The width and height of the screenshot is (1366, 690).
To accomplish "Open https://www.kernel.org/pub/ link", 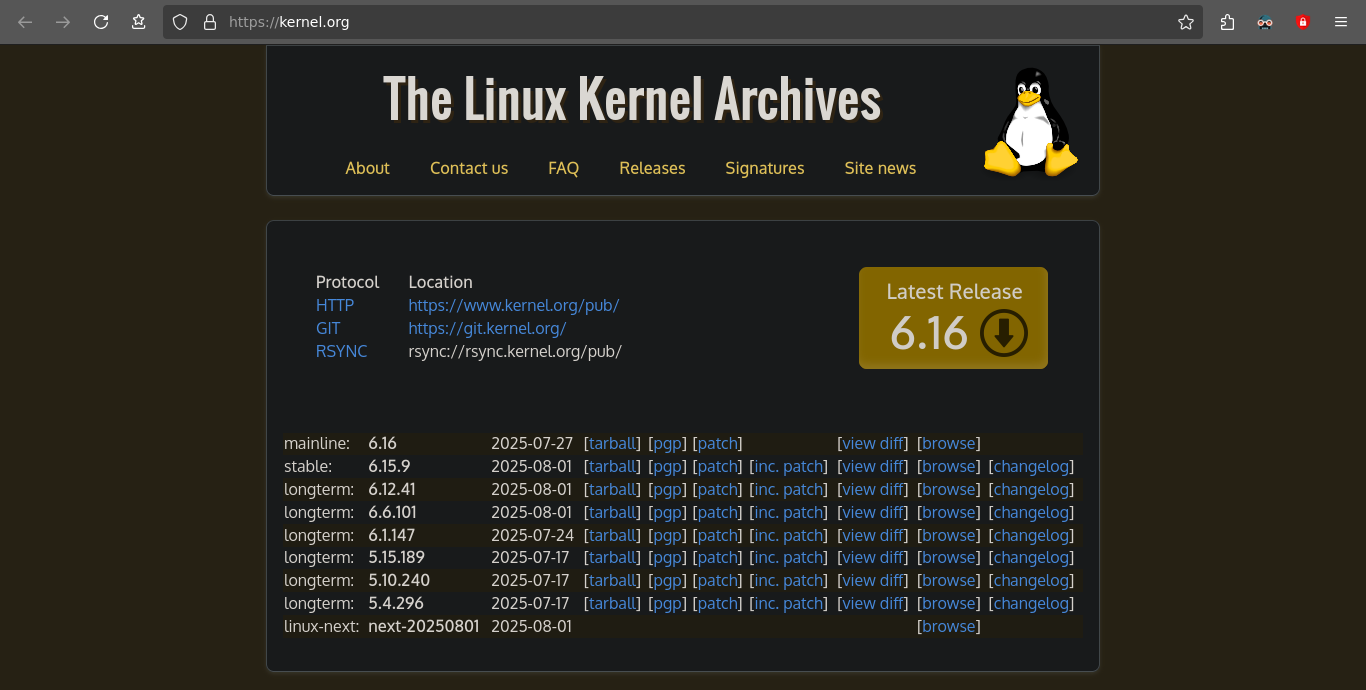I will click(x=513, y=305).
